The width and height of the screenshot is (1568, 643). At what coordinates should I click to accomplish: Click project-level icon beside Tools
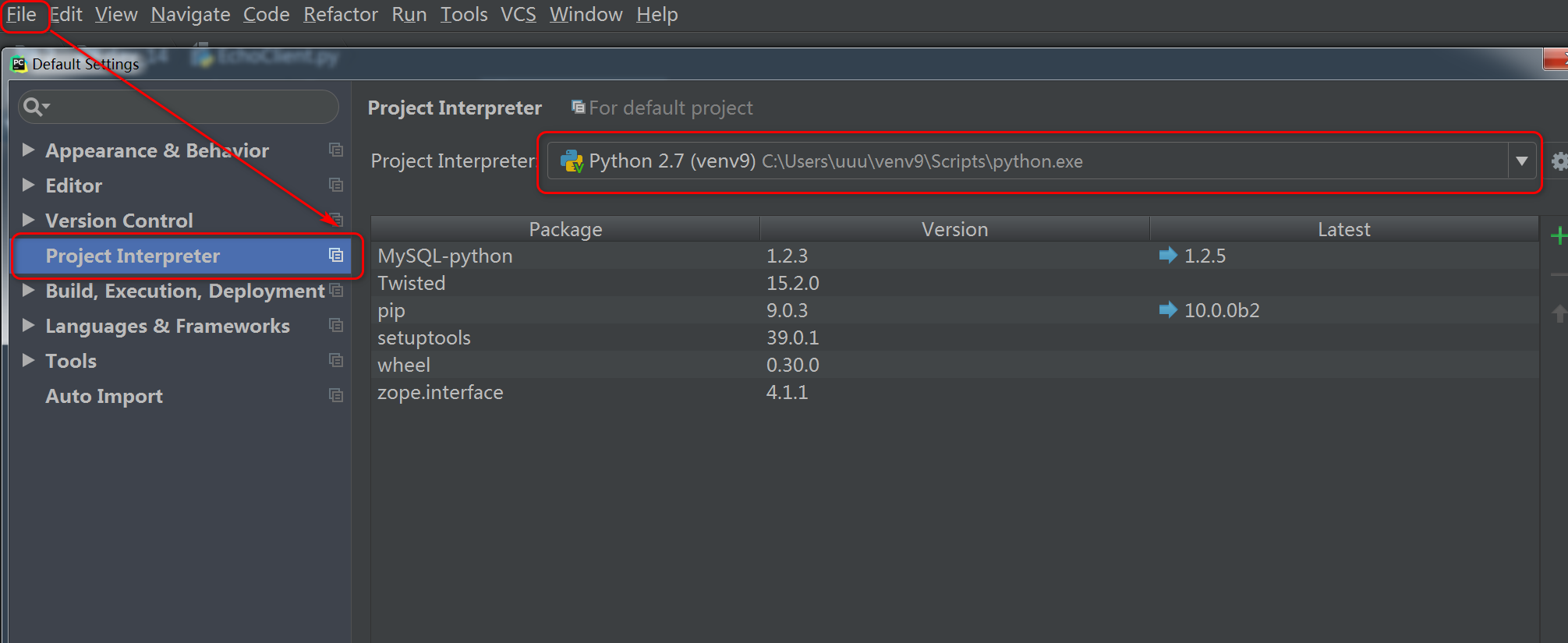click(x=336, y=360)
